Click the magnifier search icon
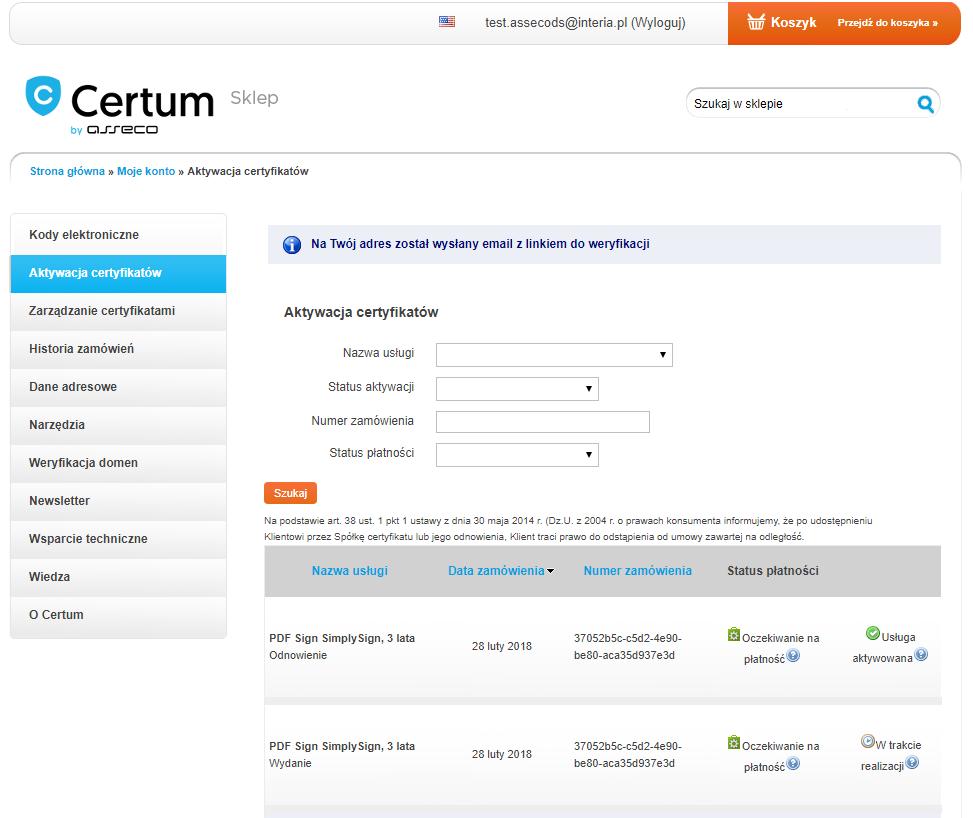Screen dimensions: 973x818 click(x=925, y=104)
